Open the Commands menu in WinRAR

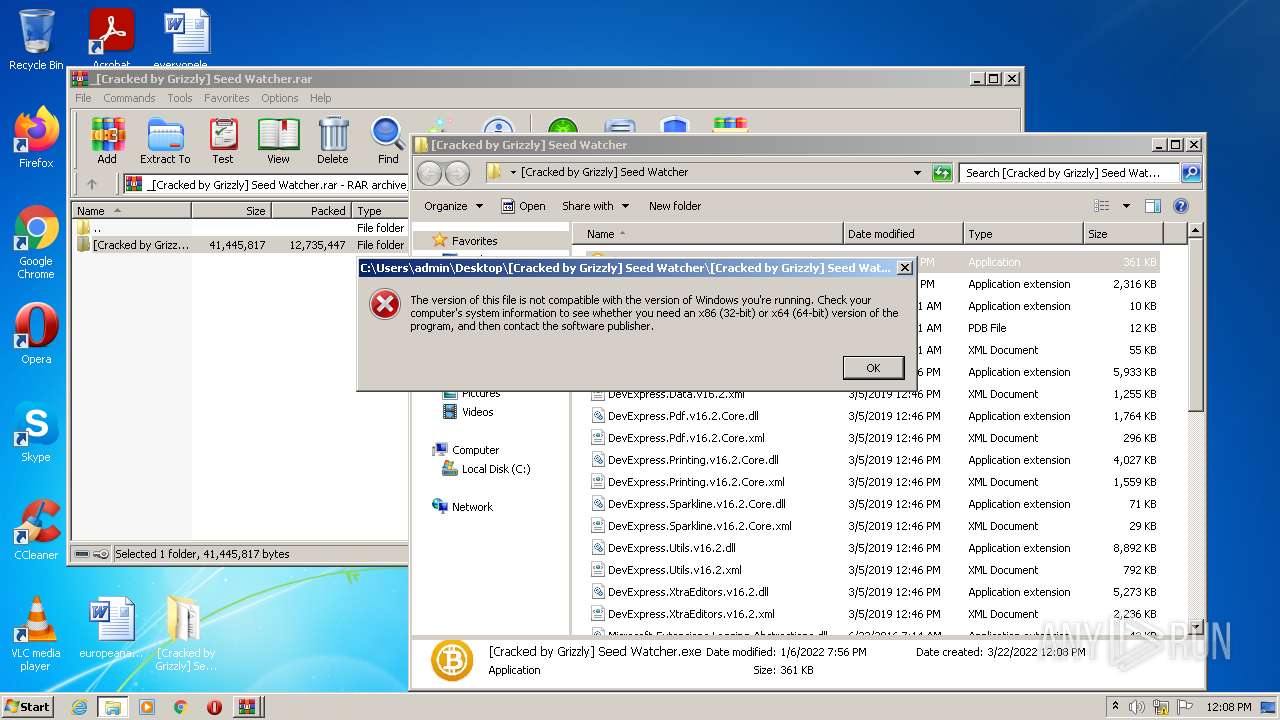pyautogui.click(x=129, y=98)
